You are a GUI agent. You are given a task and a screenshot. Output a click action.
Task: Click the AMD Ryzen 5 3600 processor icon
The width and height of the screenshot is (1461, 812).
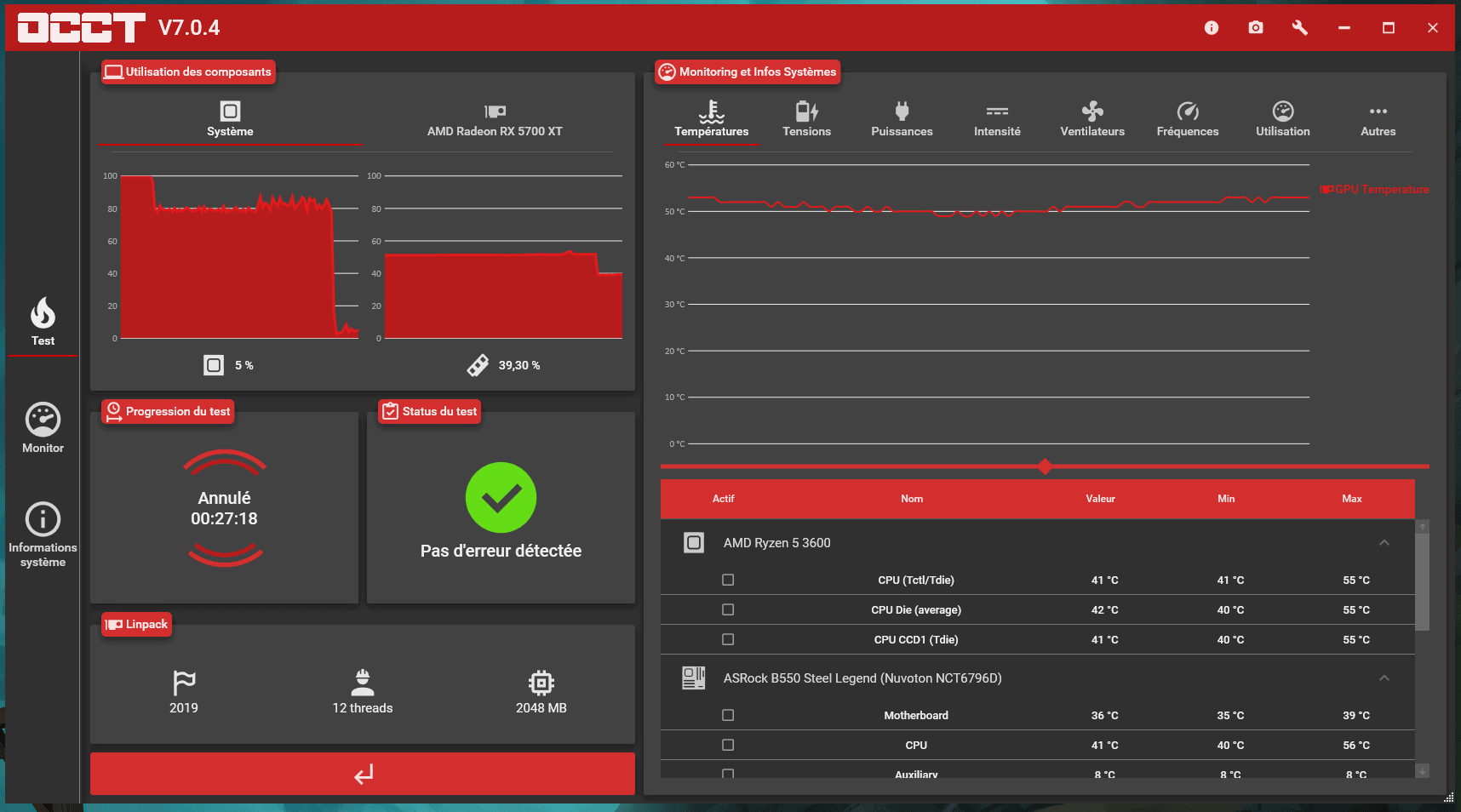(x=694, y=543)
